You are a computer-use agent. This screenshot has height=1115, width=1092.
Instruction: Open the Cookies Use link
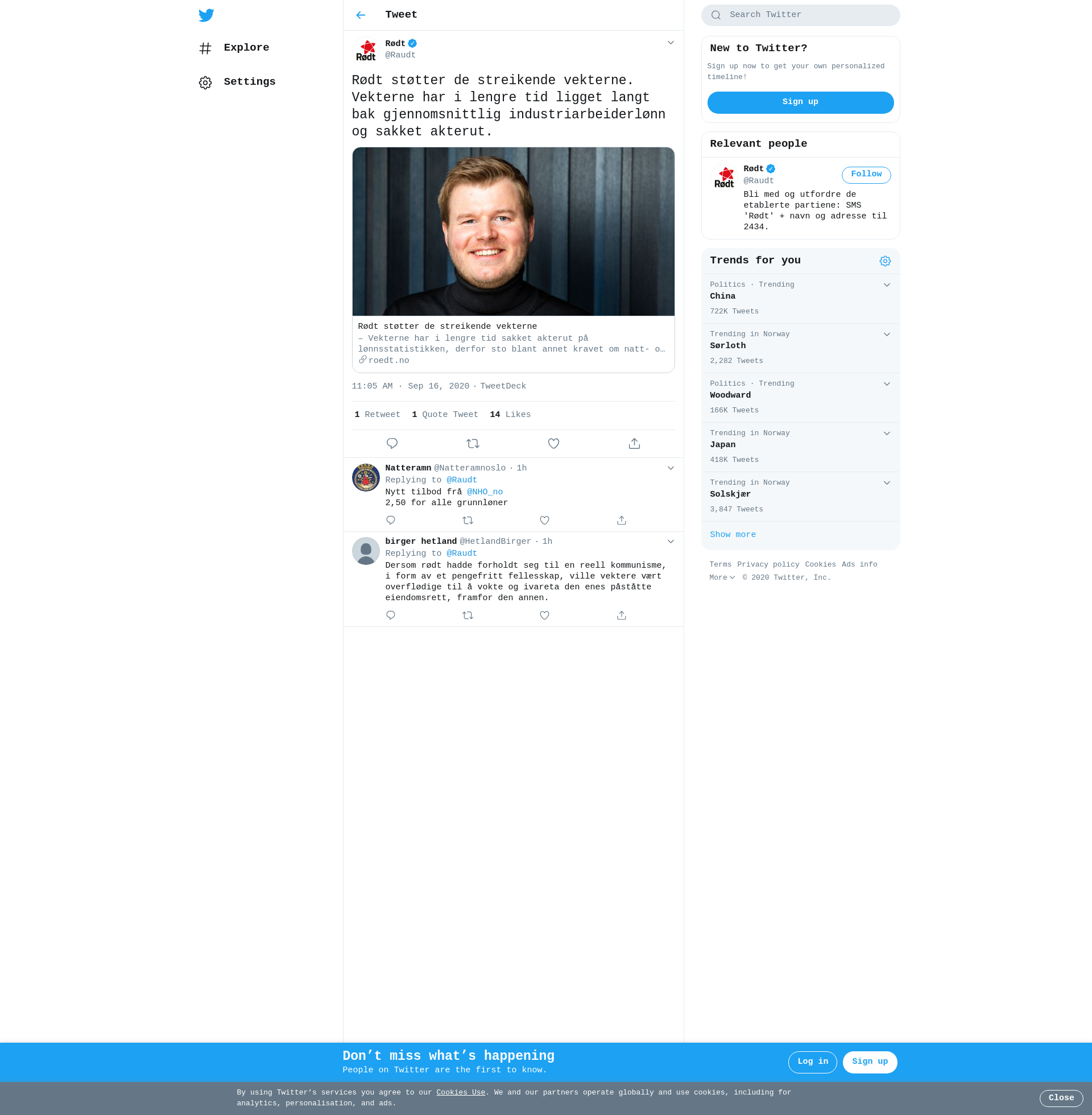click(x=461, y=1093)
